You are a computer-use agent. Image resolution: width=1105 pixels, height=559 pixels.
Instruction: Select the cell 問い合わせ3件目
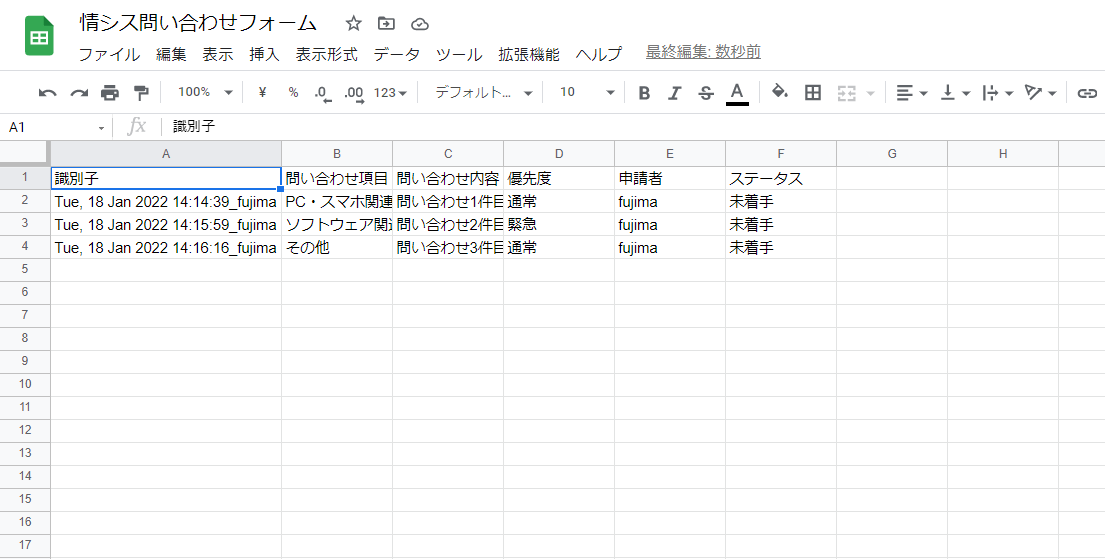click(448, 248)
